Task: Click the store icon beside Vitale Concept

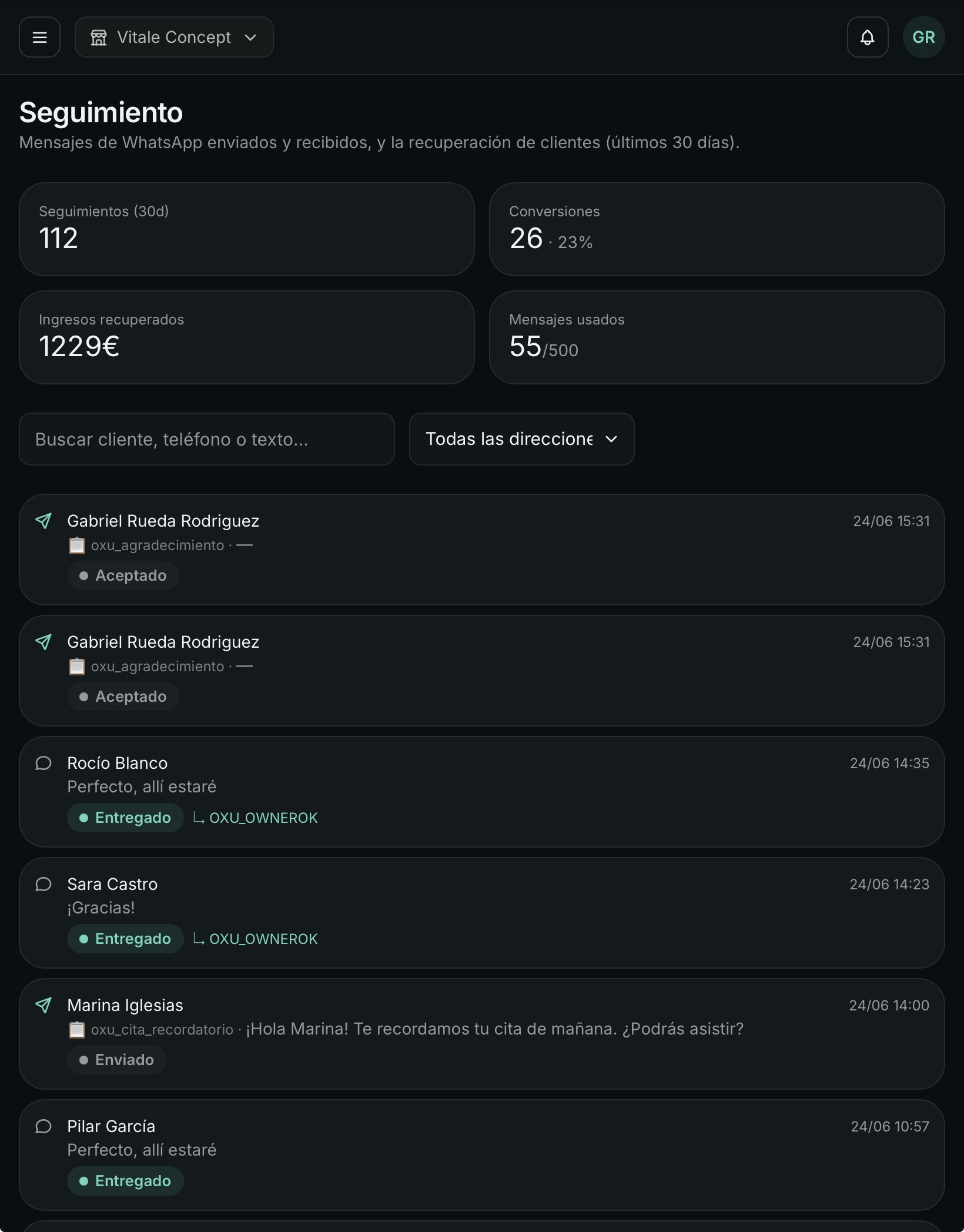Action: tap(99, 38)
